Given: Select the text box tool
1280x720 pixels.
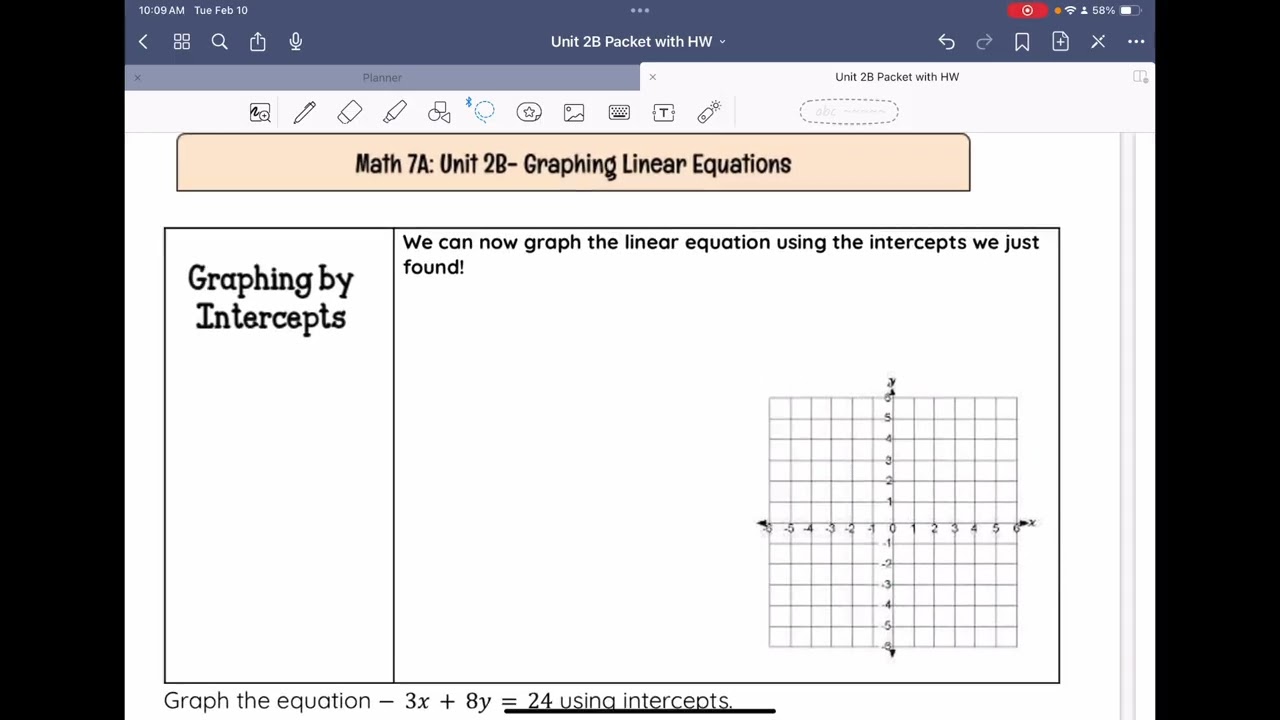Looking at the screenshot, I should [664, 112].
